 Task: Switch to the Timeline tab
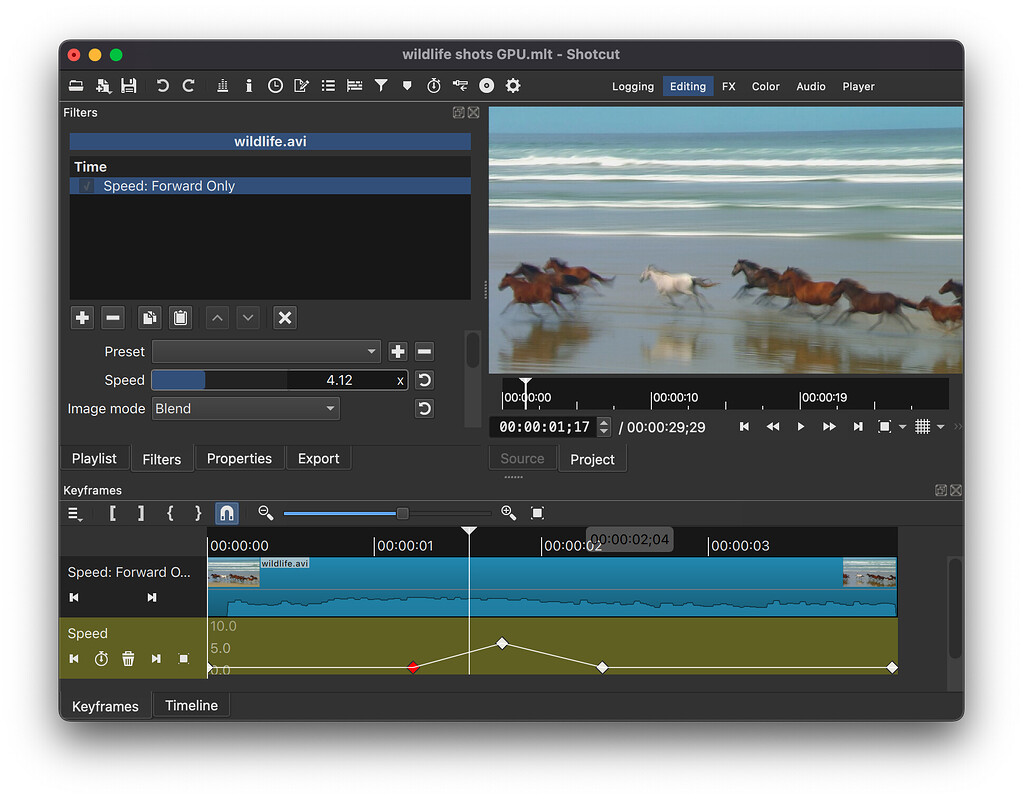[x=191, y=705]
